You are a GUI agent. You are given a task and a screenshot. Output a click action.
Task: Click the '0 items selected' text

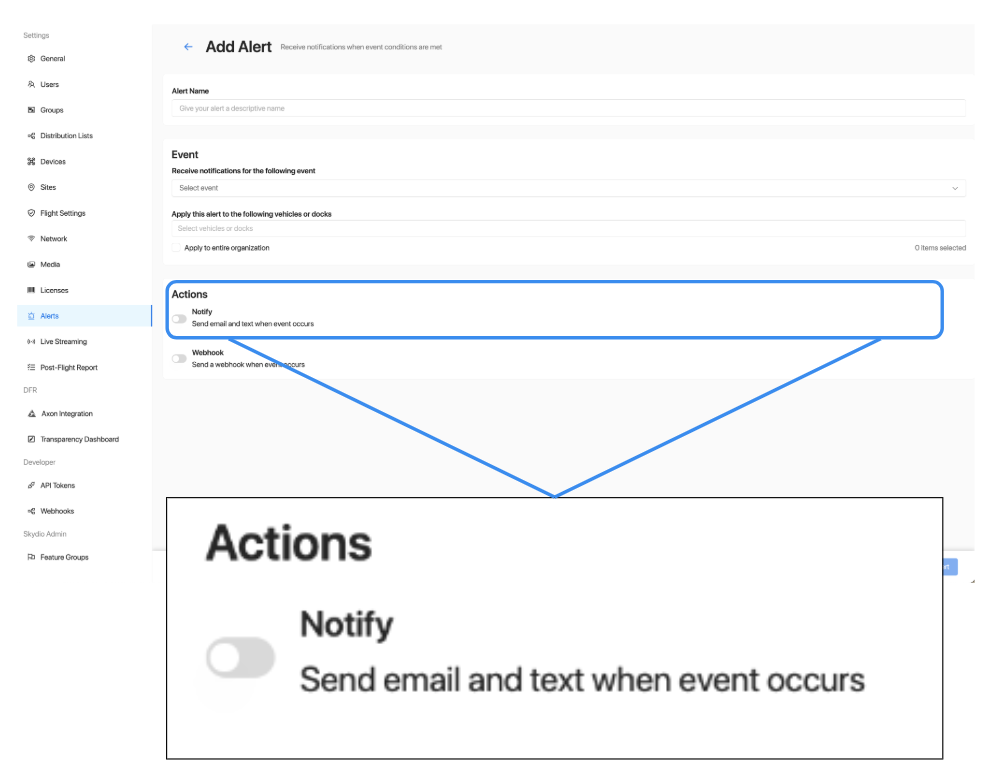click(x=940, y=248)
